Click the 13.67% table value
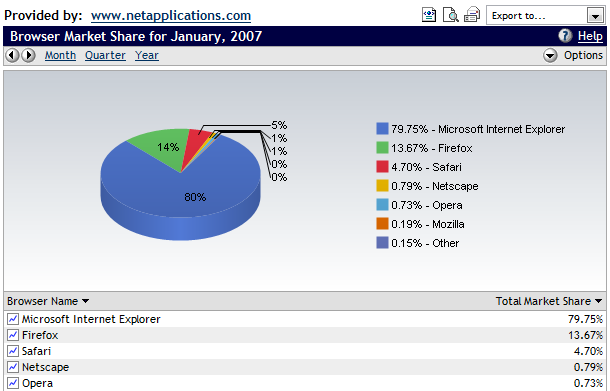This screenshot has height=391, width=610. (x=585, y=335)
